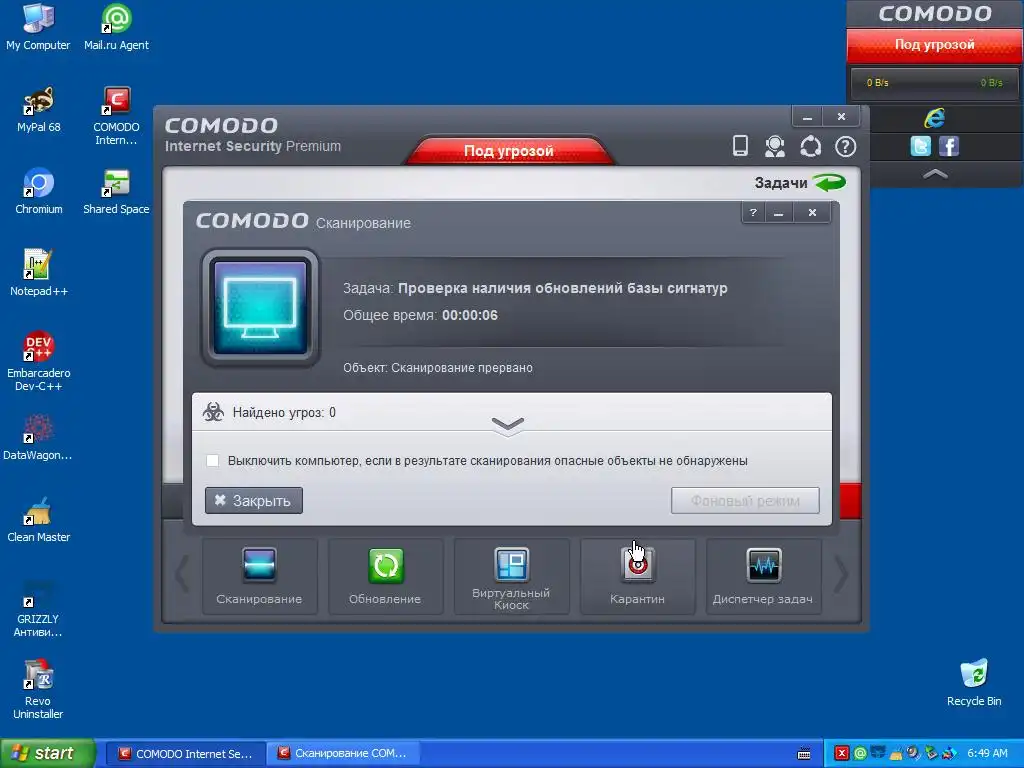Select the Recycle Bin icon
The width and height of the screenshot is (1024, 768).
pos(974,683)
